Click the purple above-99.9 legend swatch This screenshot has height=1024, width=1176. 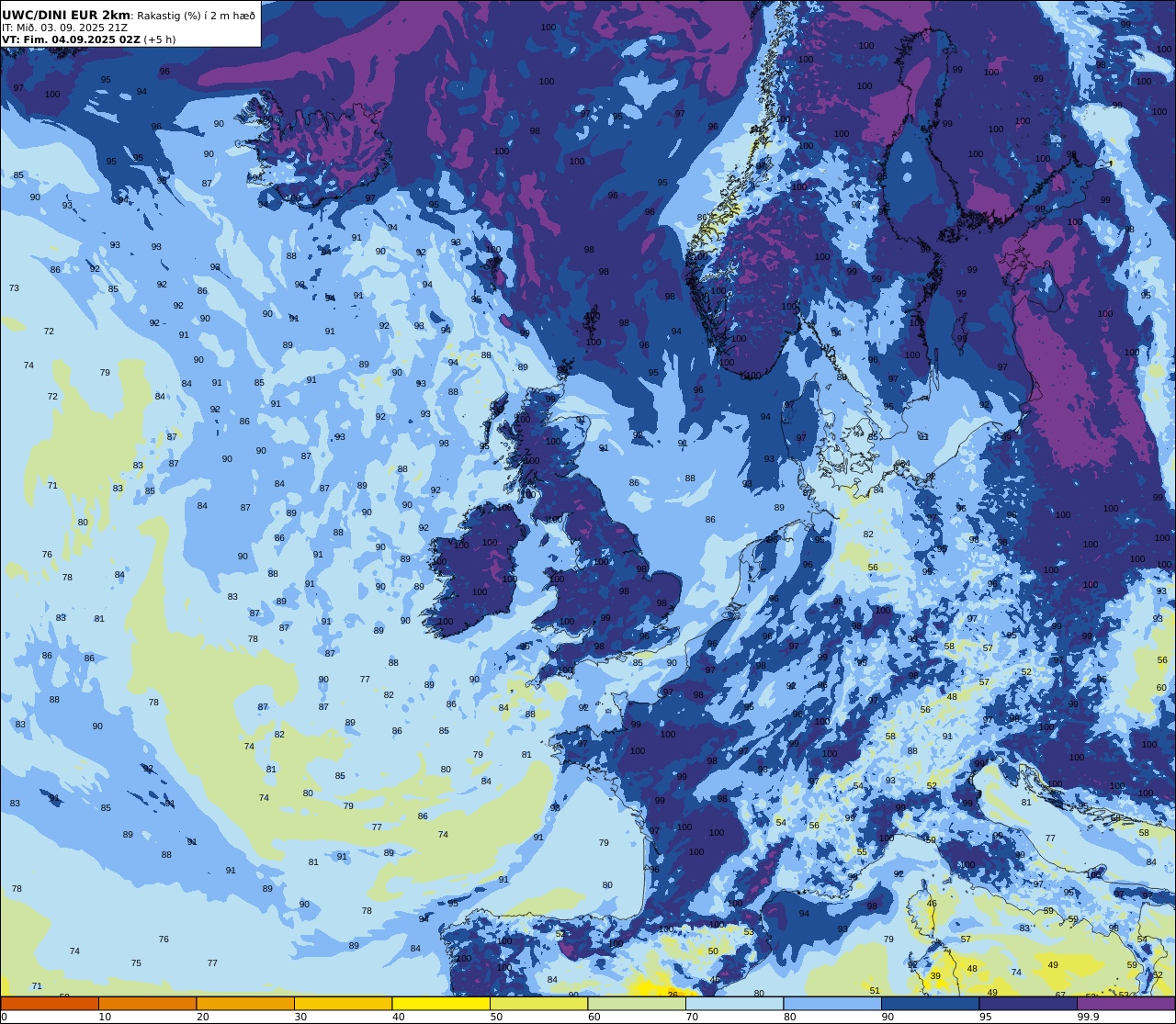(x=1125, y=1003)
